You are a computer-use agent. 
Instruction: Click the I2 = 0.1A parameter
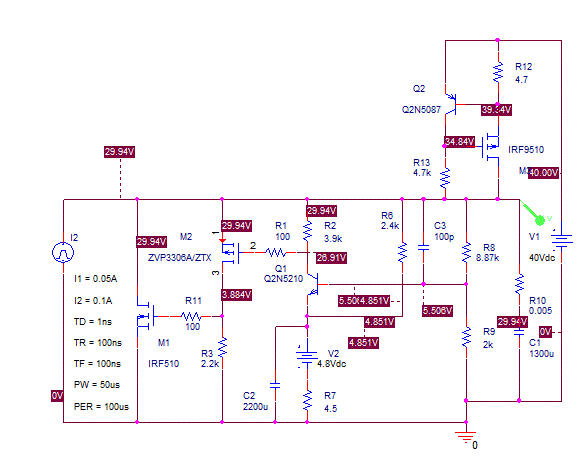point(93,300)
